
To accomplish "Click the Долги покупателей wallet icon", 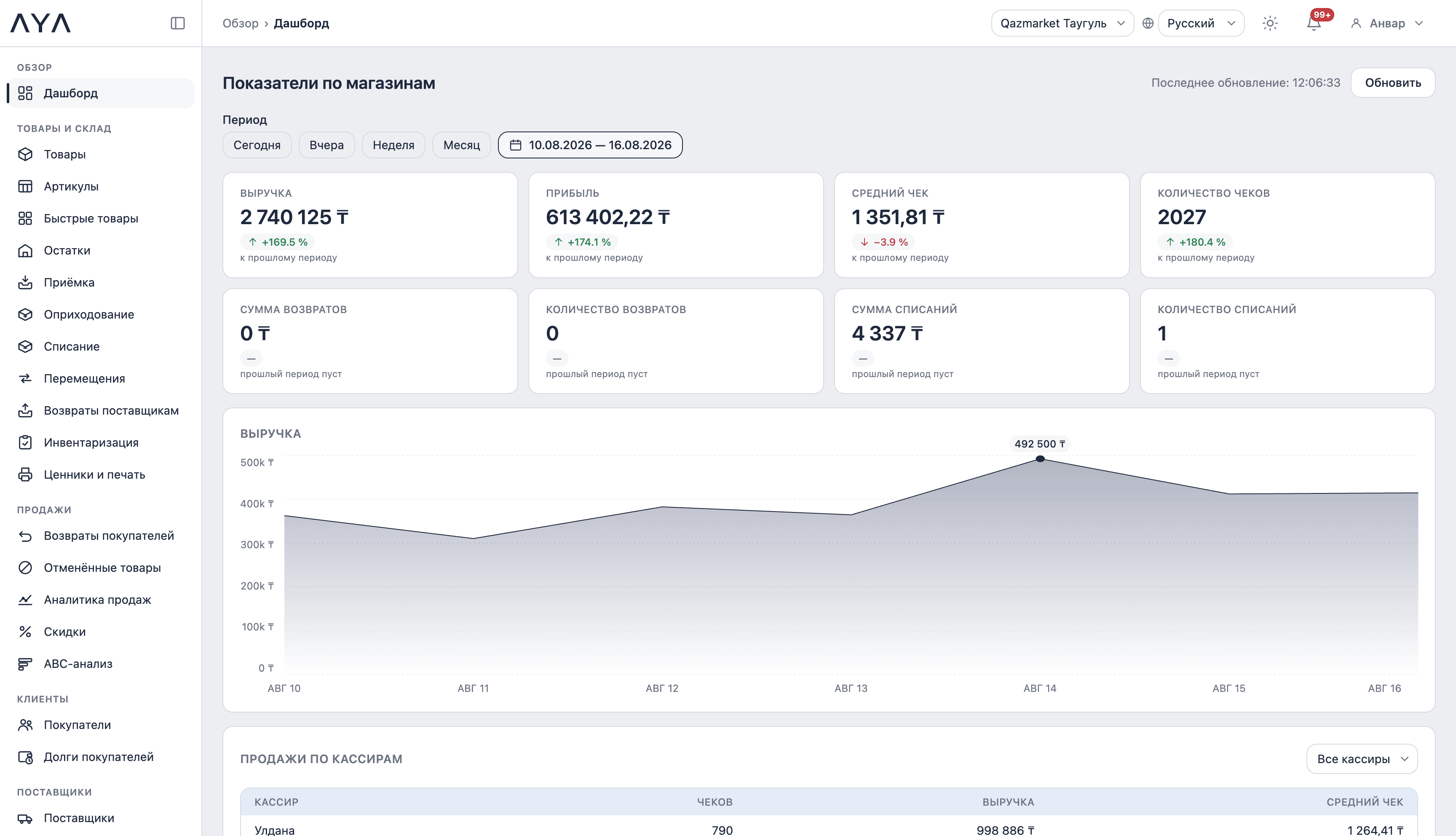I will coord(25,757).
